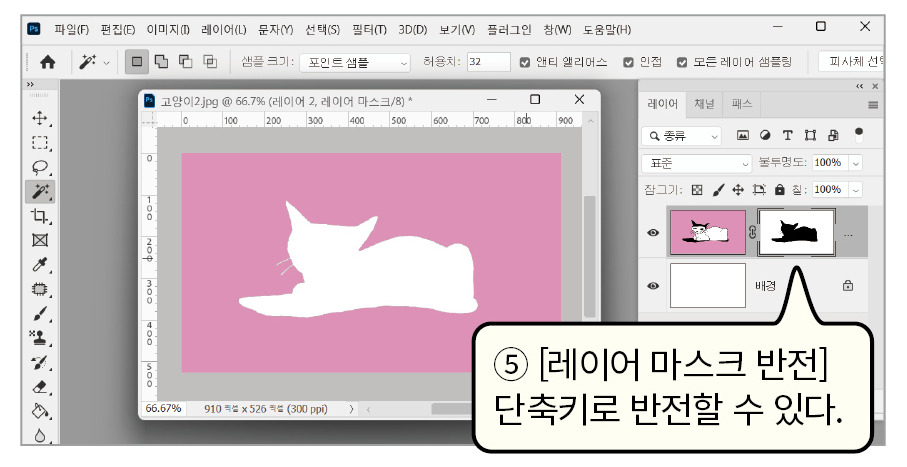Toggle 인접 checkbox
Viewport: 907px width, 467px height.
628,62
